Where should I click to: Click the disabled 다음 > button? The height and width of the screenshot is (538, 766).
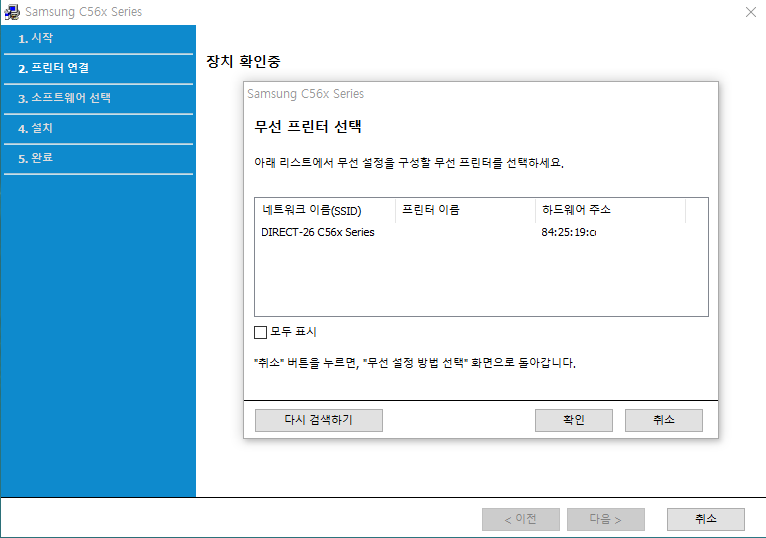[x=605, y=519]
